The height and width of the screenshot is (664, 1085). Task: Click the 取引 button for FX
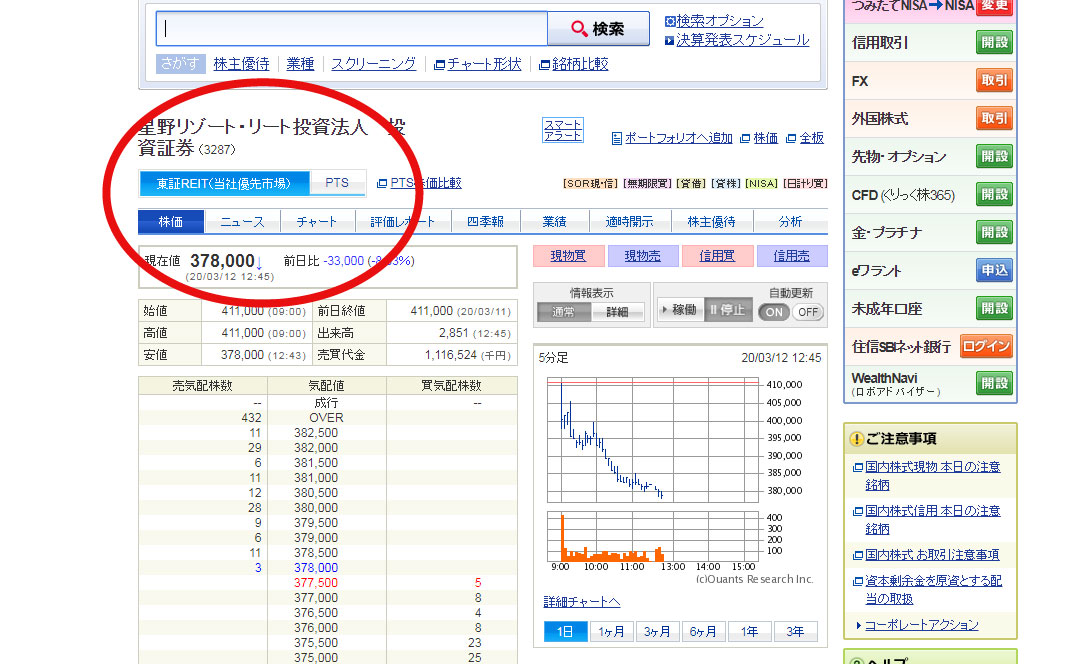click(x=994, y=80)
